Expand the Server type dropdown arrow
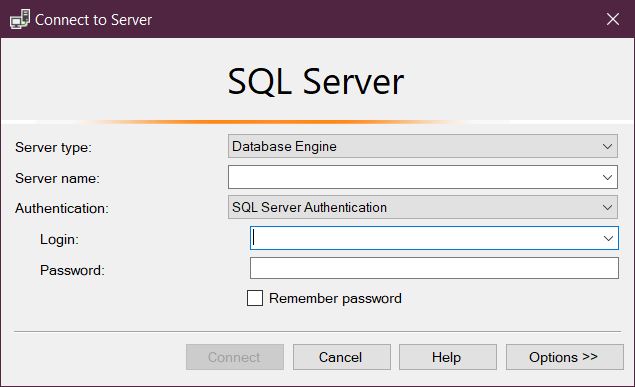 tap(607, 146)
